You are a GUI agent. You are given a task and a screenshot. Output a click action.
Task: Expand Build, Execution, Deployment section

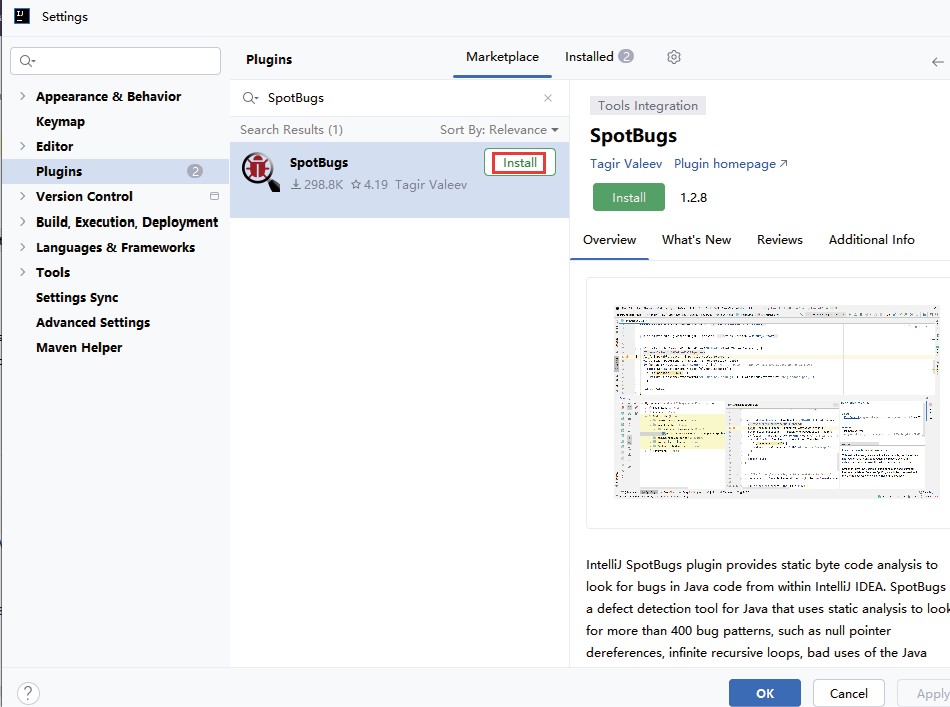[22, 222]
